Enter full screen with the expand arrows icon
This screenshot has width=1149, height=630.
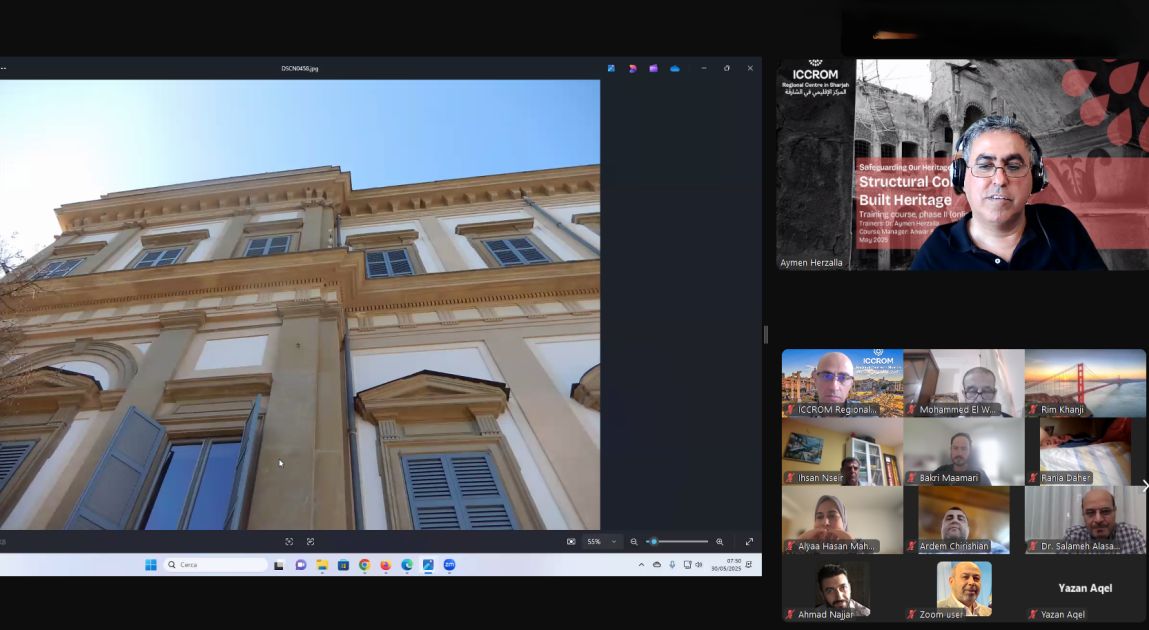point(749,541)
